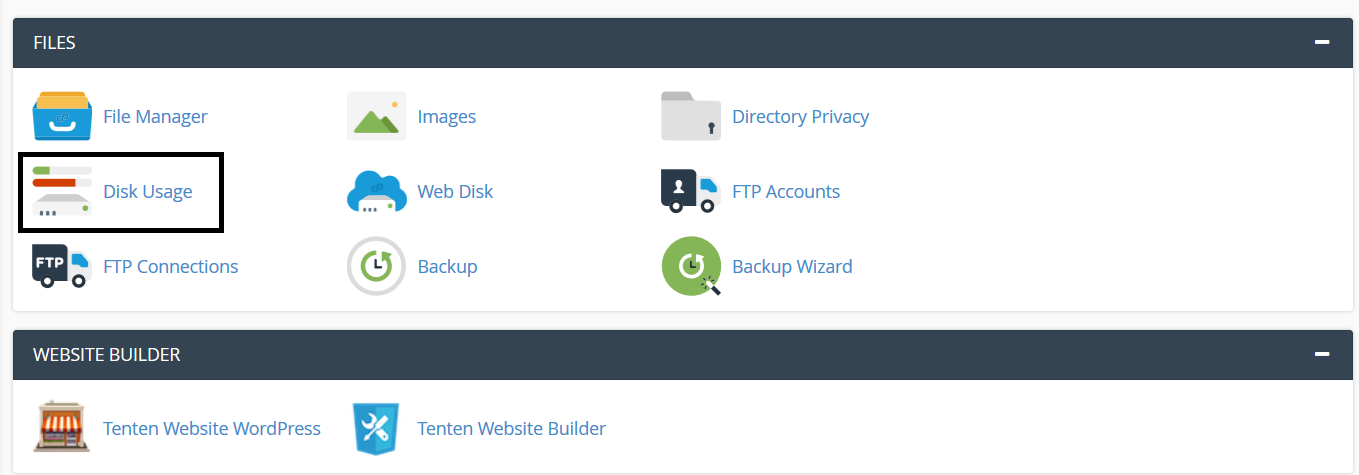Image resolution: width=1359 pixels, height=475 pixels.
Task: Collapse the FILES section
Action: (x=1322, y=43)
